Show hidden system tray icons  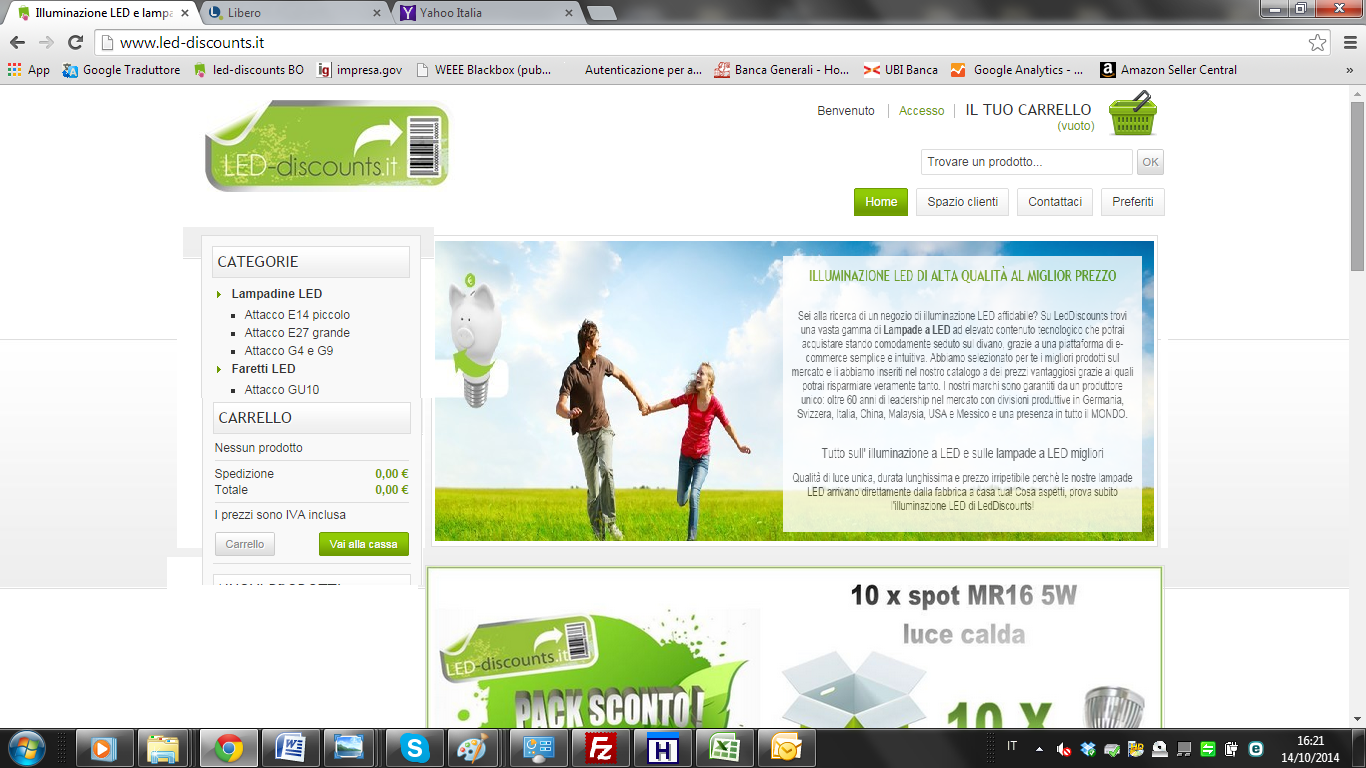tap(1039, 749)
